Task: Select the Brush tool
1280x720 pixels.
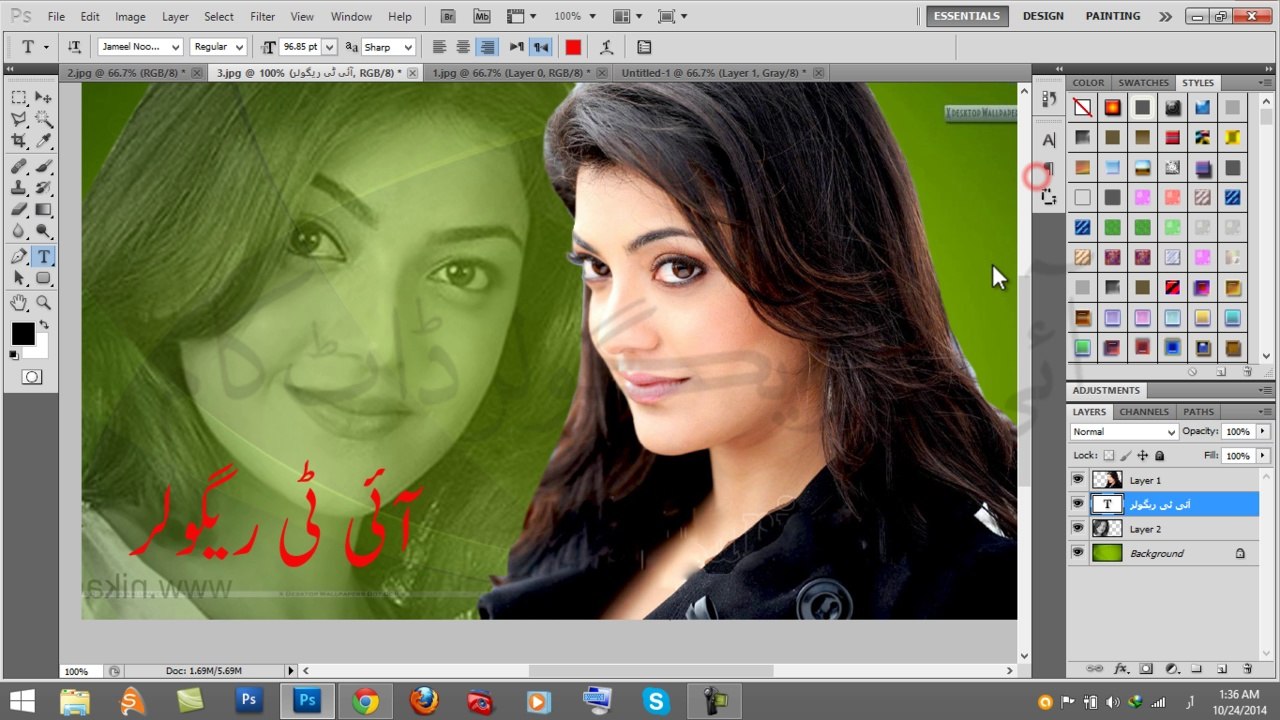Action: tap(44, 166)
